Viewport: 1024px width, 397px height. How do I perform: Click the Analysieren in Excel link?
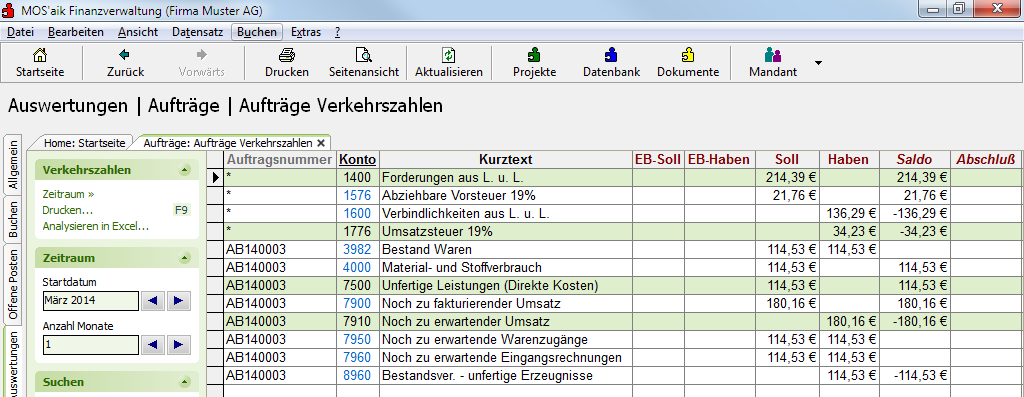click(x=95, y=227)
